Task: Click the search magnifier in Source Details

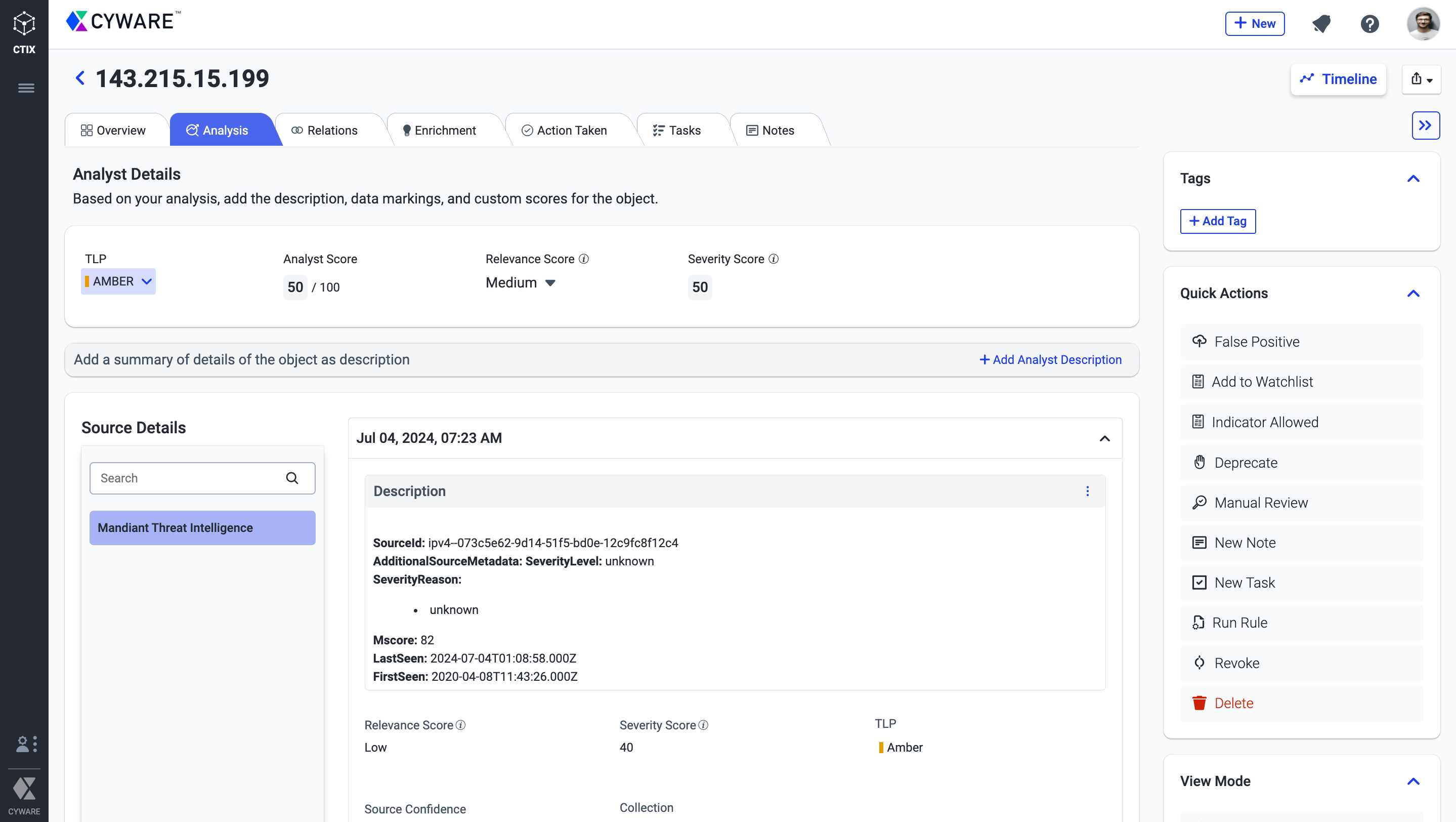Action: (291, 478)
